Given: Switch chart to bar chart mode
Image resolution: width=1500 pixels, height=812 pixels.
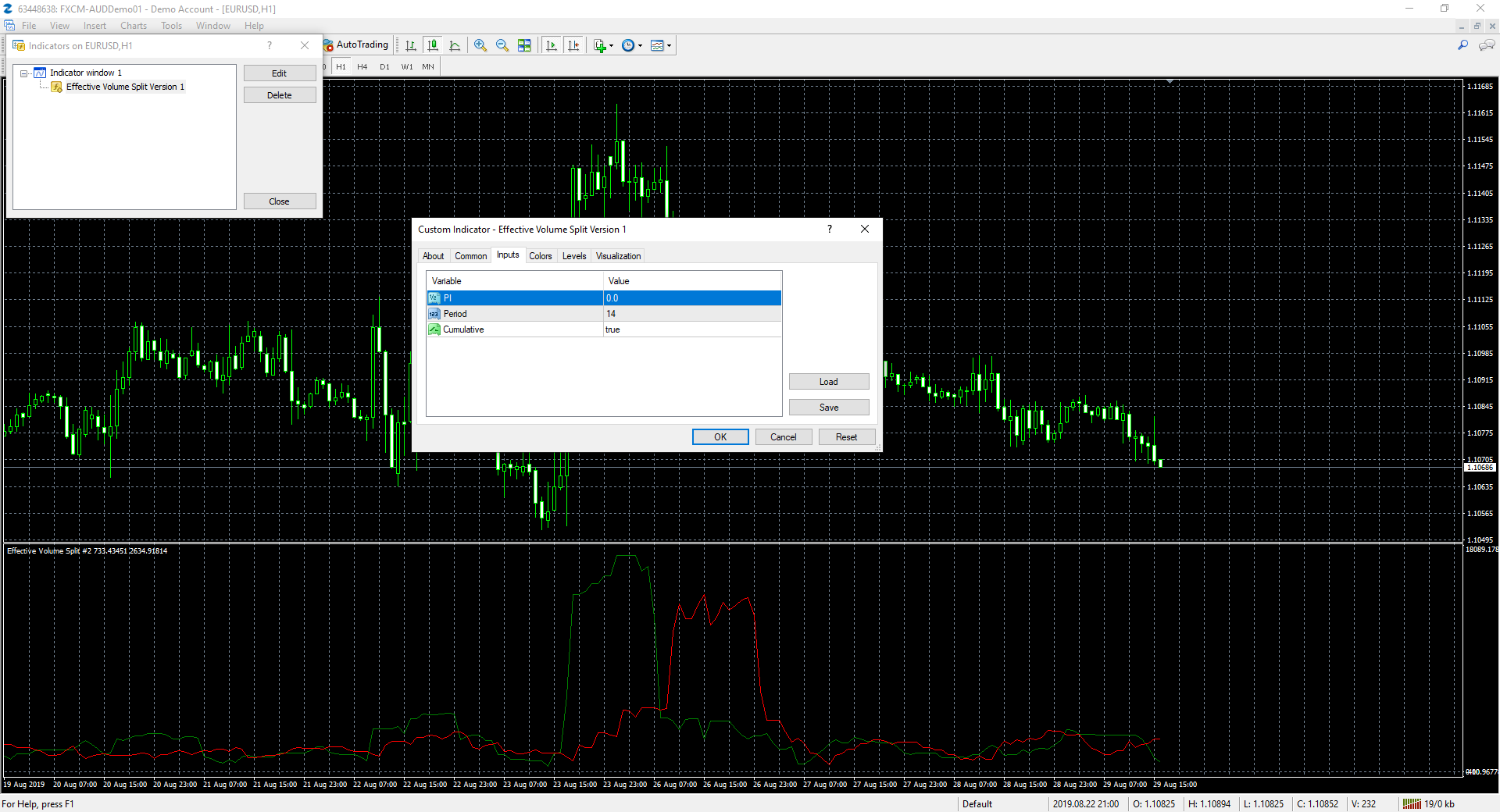Looking at the screenshot, I should click(410, 45).
